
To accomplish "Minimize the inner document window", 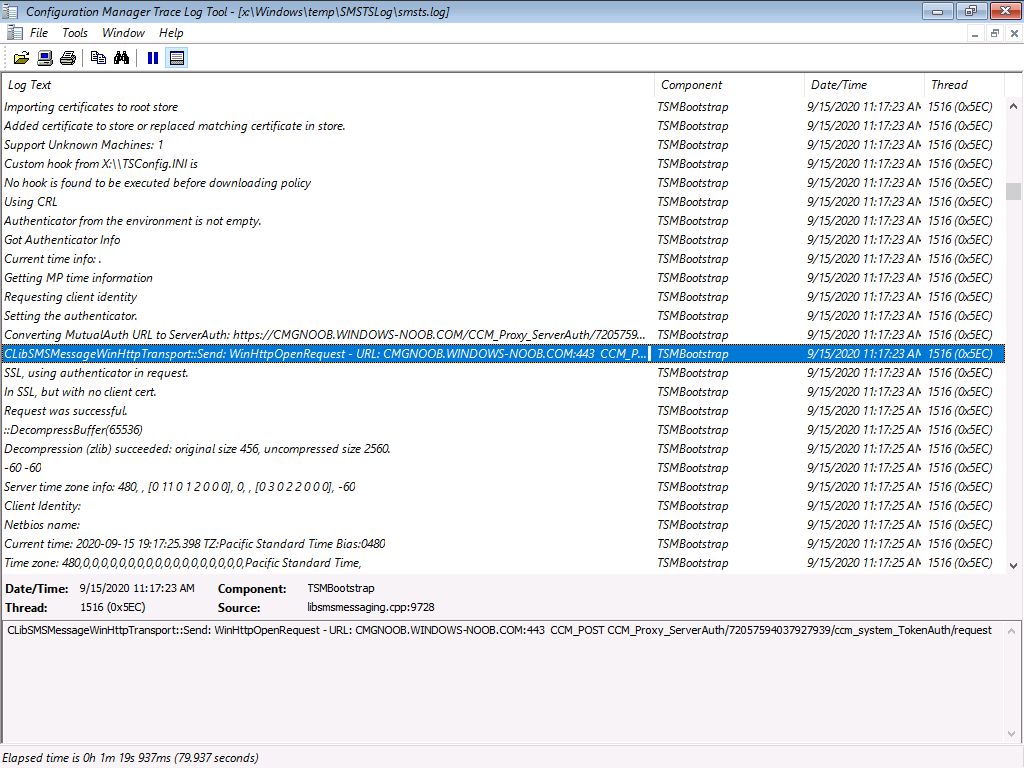I will pyautogui.click(x=975, y=33).
